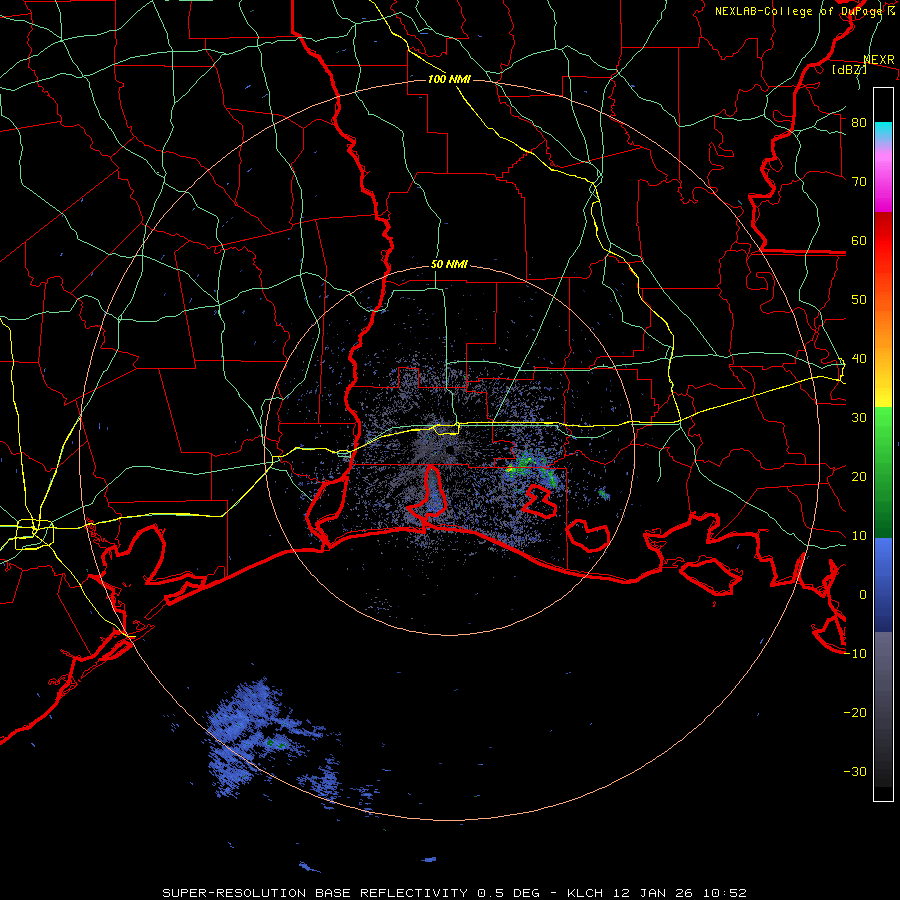Viewport: 900px width, 900px height.
Task: Select the -20 value on the dBZ scale
Action: coord(855,713)
